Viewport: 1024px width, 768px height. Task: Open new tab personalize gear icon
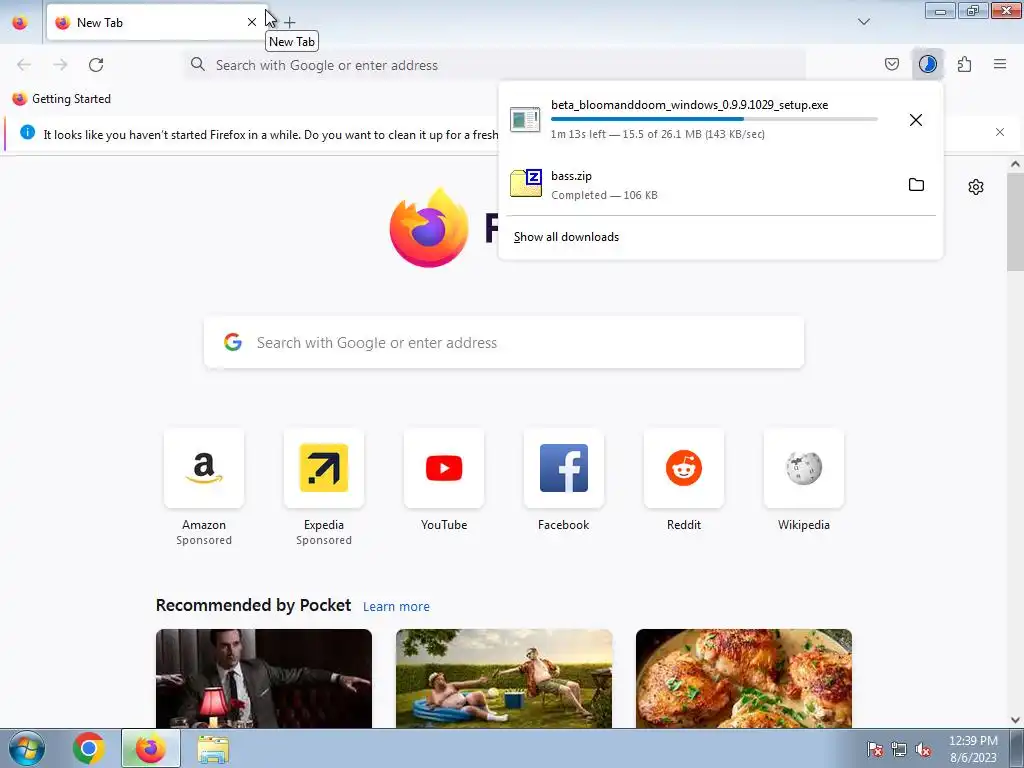pos(976,187)
